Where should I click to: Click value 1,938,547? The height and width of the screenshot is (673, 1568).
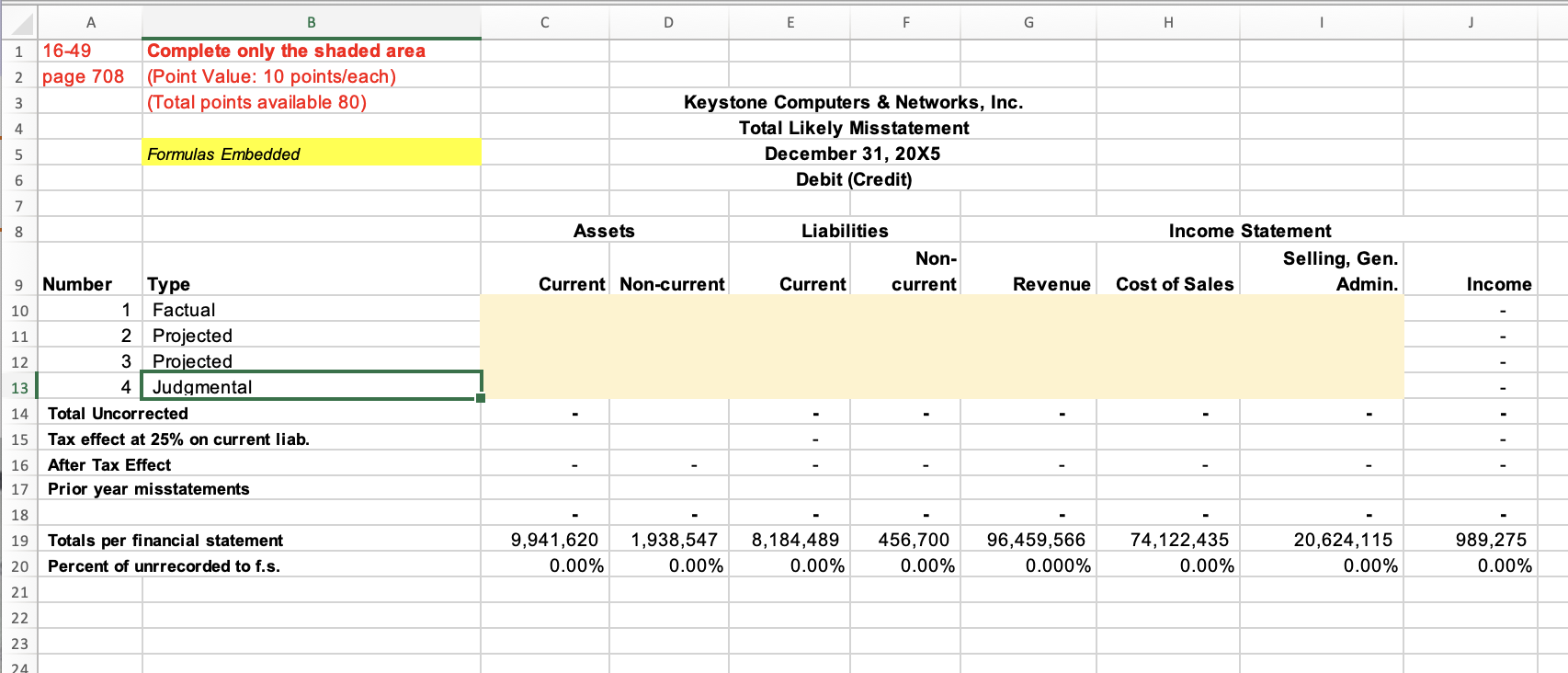[x=674, y=540]
